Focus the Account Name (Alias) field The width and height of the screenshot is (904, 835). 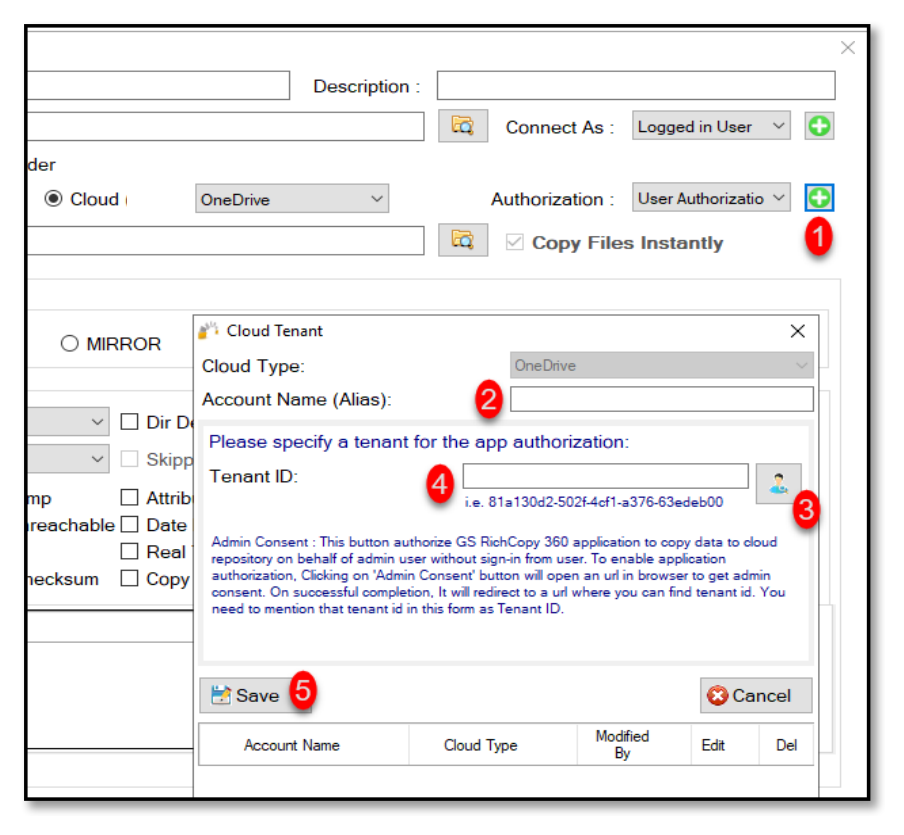point(661,399)
